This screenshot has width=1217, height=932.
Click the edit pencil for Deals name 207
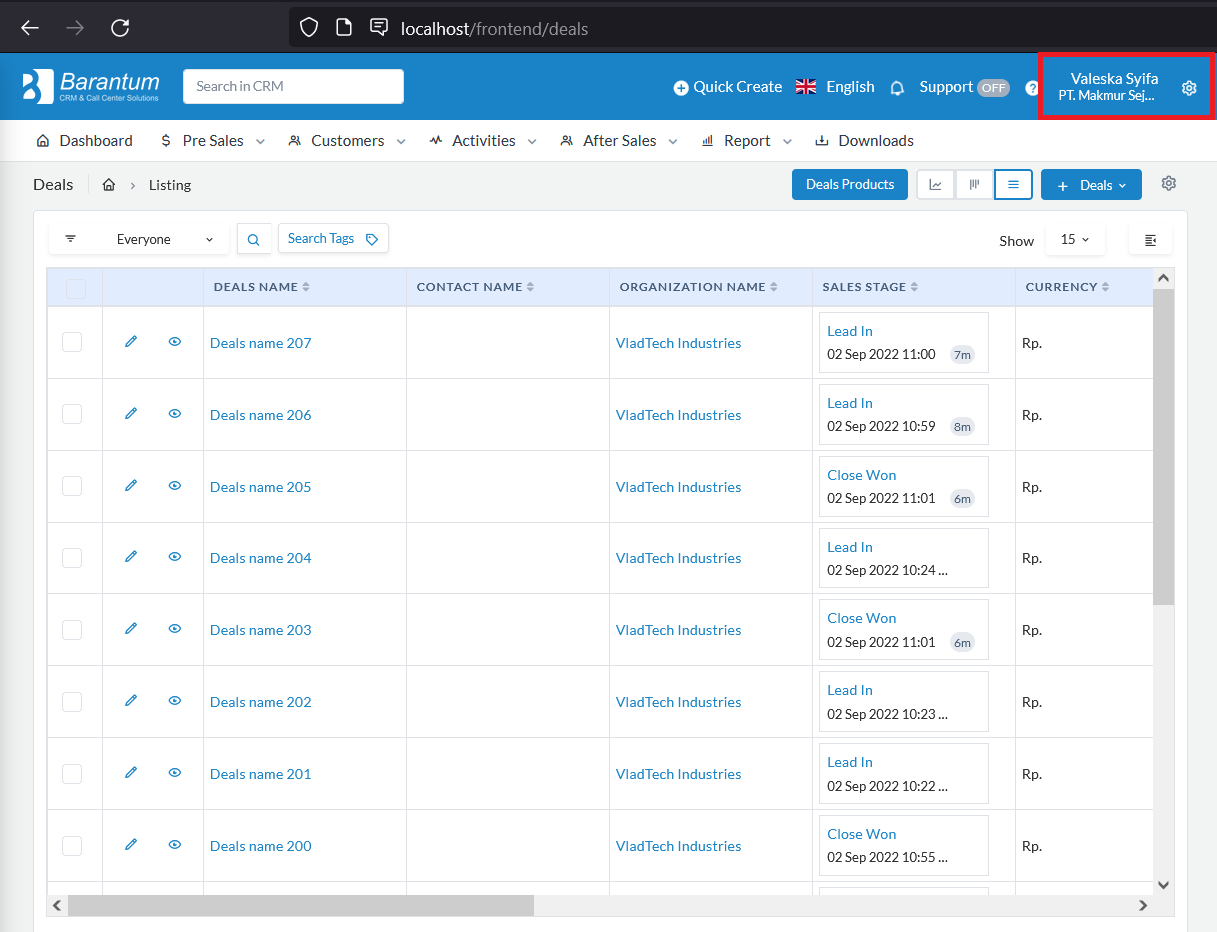point(131,342)
